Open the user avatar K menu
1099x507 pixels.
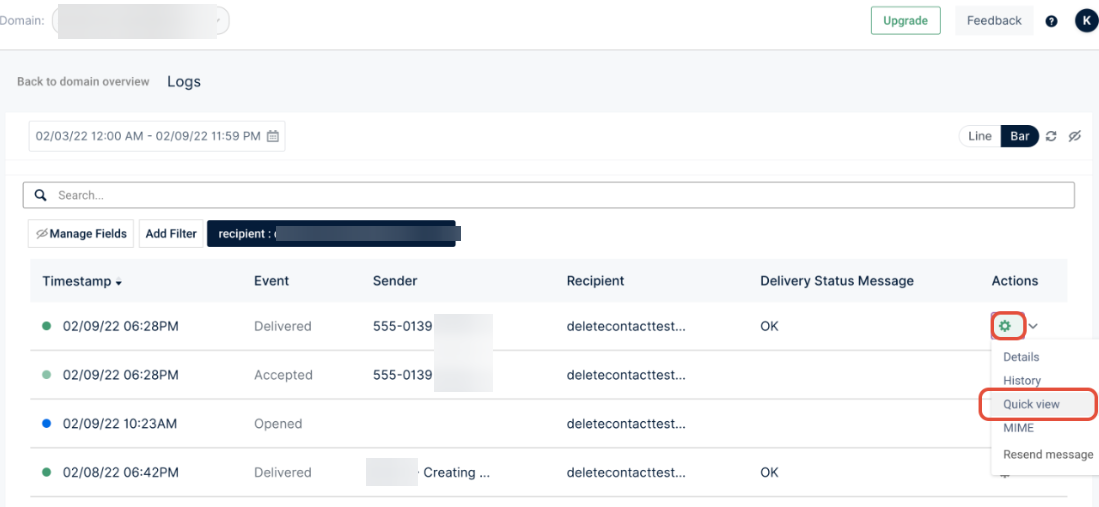pyautogui.click(x=1085, y=21)
